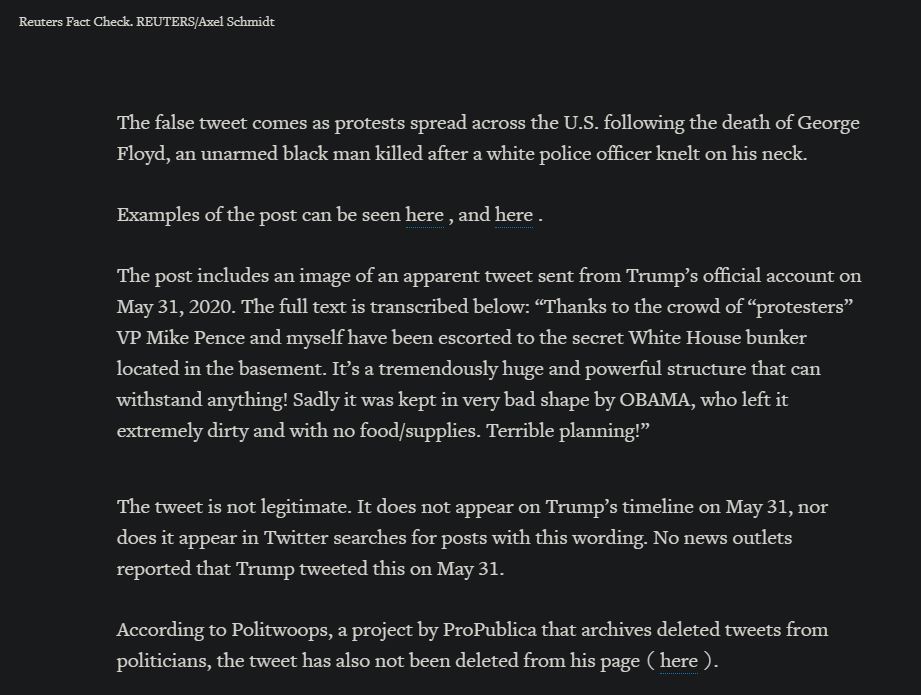Click the words "Terrible planning!" in the quote
This screenshot has width=921, height=695.
point(567,431)
